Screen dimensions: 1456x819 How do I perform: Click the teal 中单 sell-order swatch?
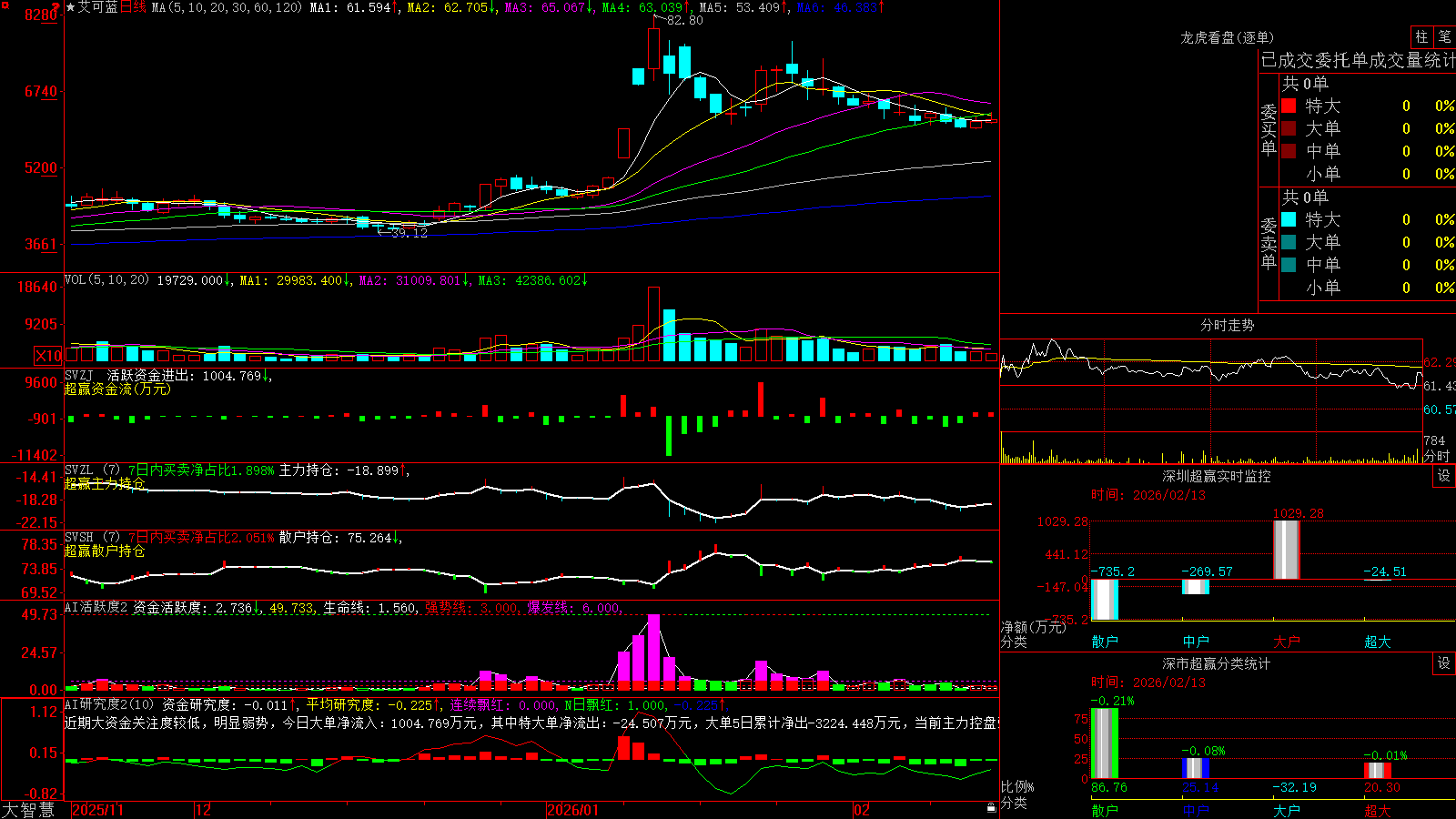(1289, 265)
